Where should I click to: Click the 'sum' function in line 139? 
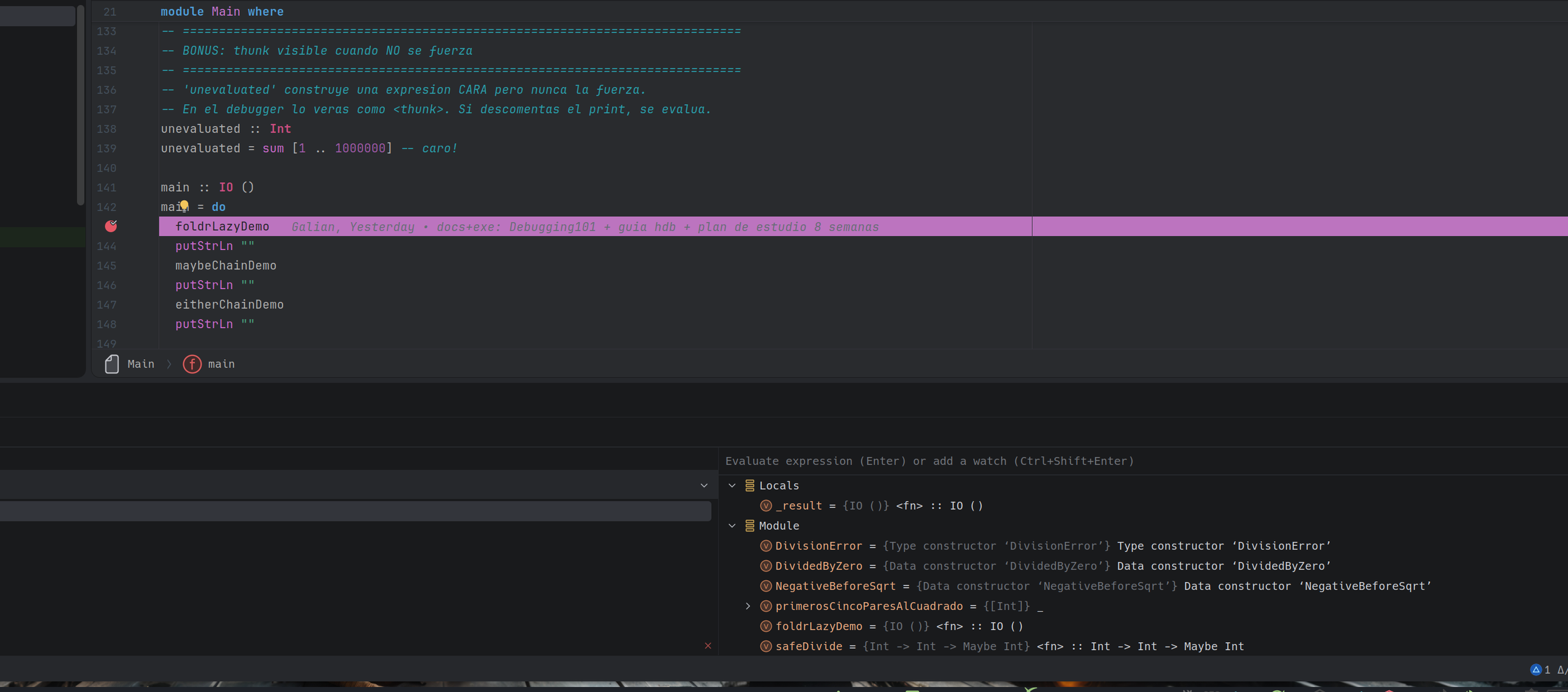pos(273,149)
